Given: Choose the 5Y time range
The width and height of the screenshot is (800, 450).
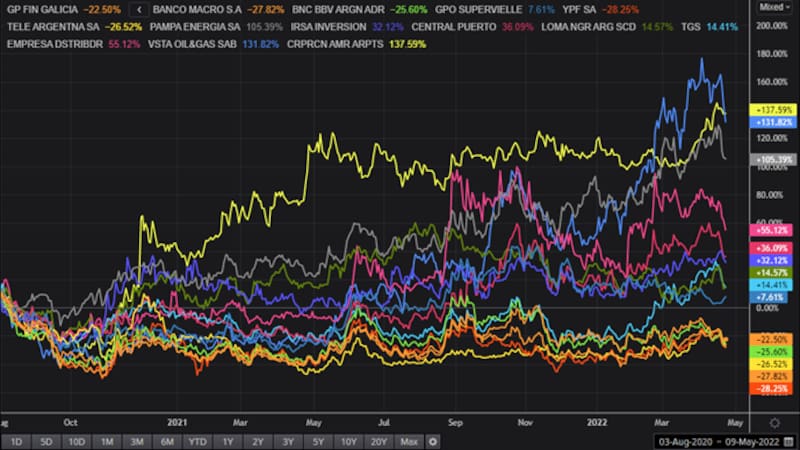Looking at the screenshot, I should tap(317, 441).
